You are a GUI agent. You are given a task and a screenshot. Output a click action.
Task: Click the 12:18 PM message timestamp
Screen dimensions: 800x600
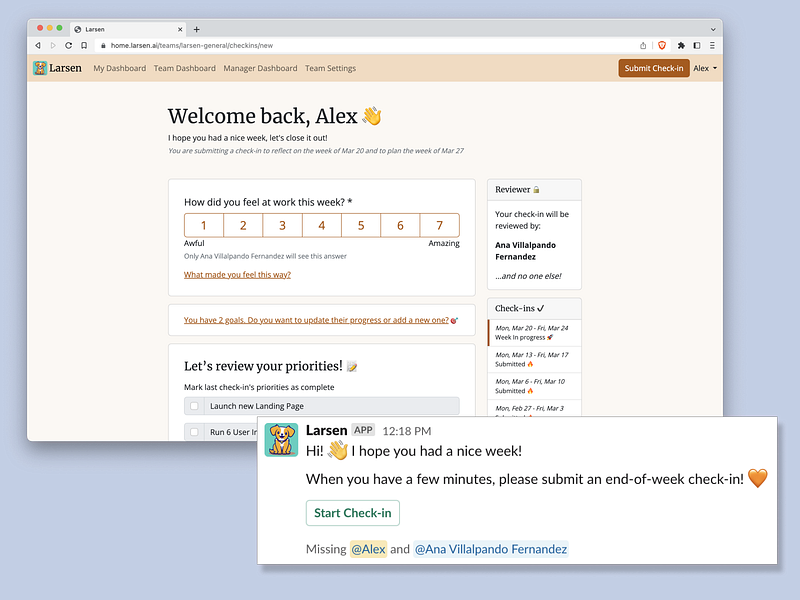pyautogui.click(x=407, y=431)
